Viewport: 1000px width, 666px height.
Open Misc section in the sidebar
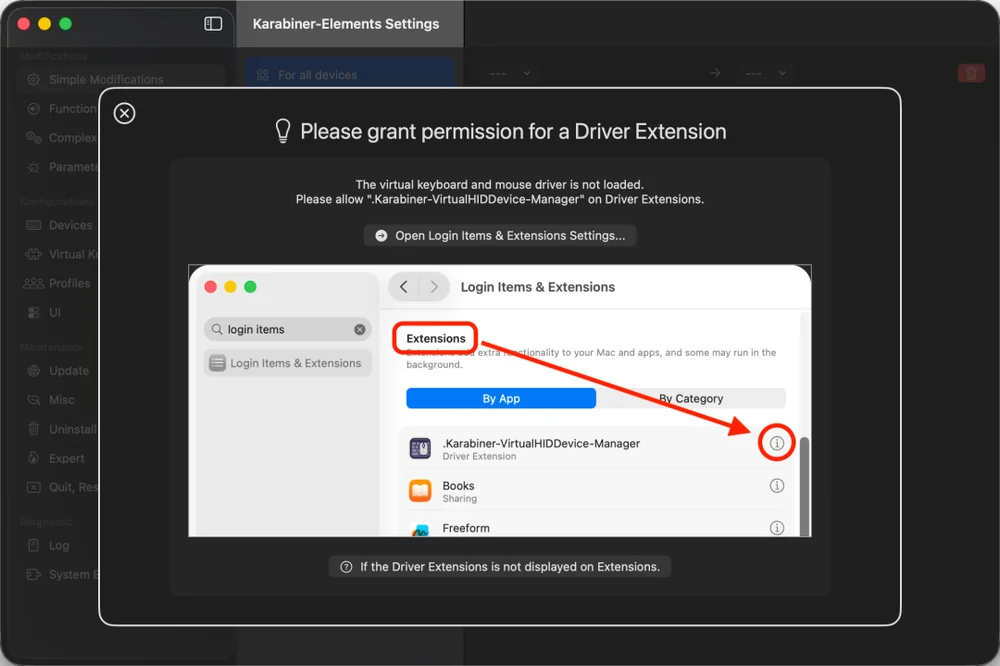[51, 400]
